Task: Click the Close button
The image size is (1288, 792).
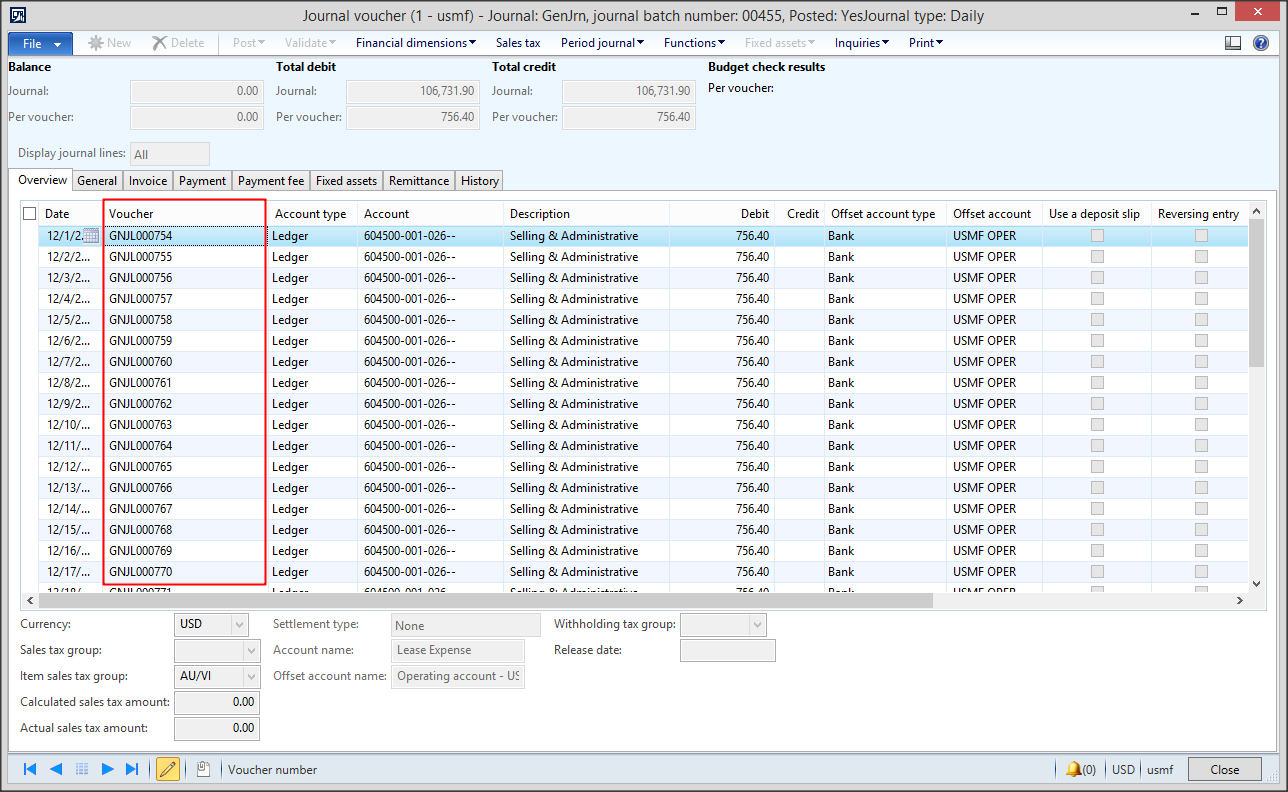Action: 1224,769
